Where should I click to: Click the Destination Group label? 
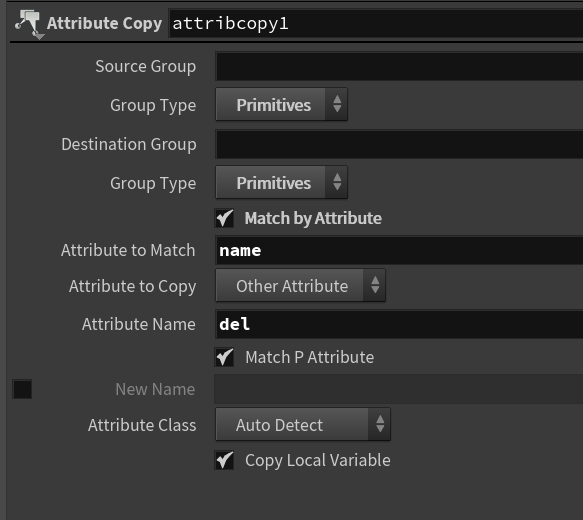(129, 145)
